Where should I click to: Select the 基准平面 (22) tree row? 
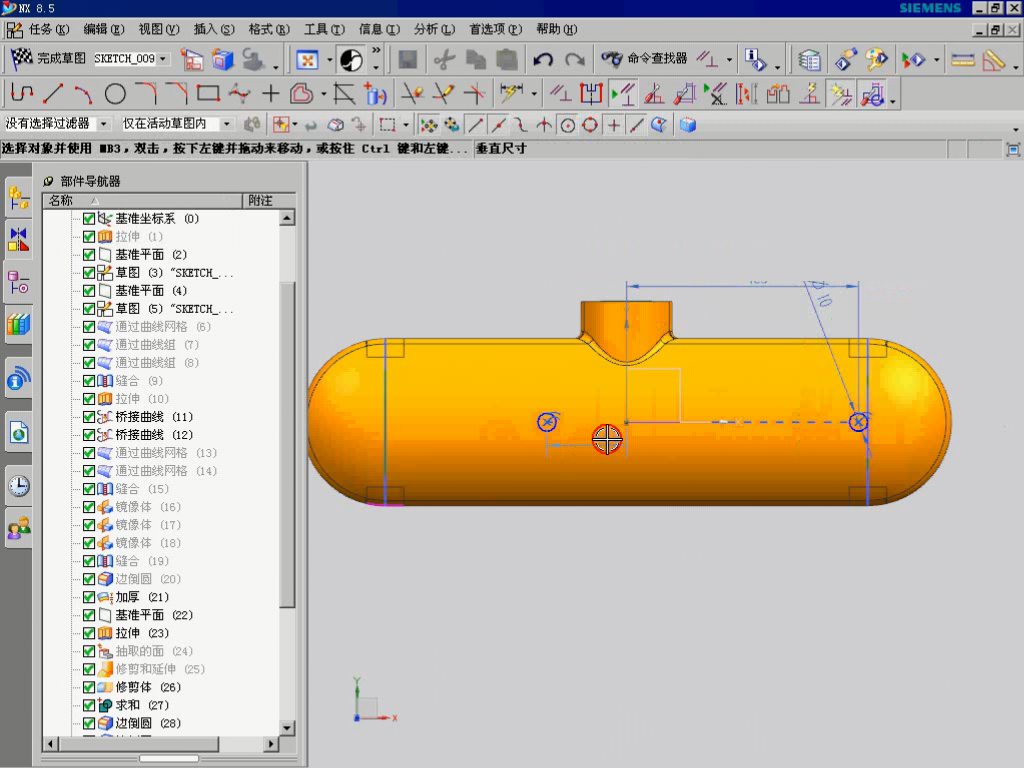138,615
